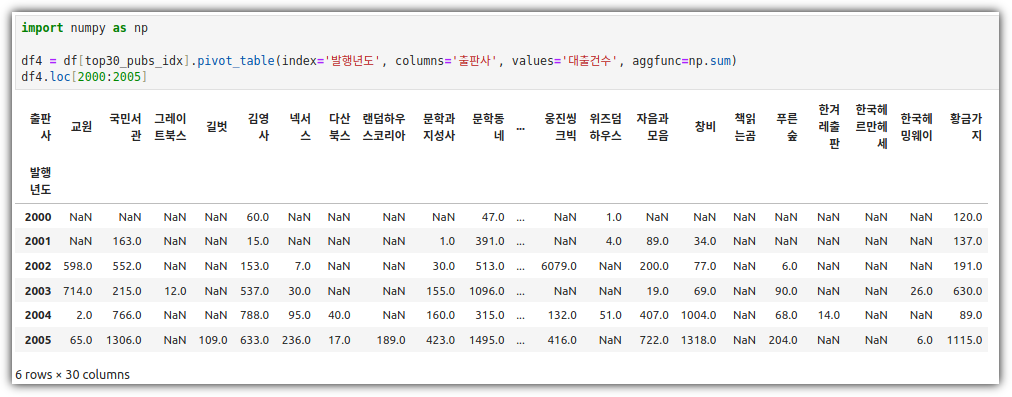The image size is (1012, 397).
Task: Select the '한겨레출판' column header
Action: point(829,127)
